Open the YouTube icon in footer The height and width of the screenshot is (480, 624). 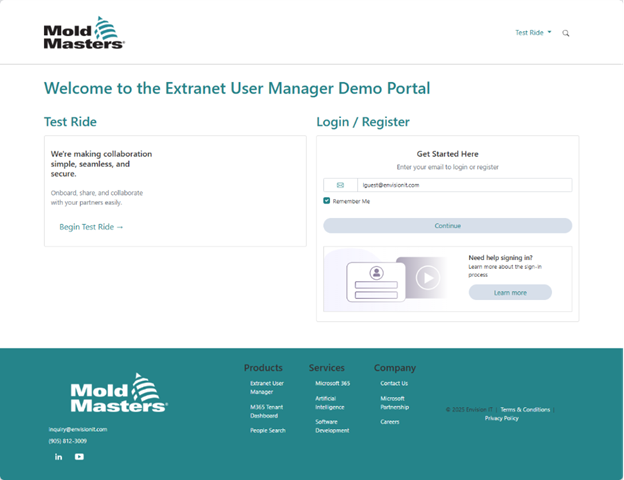(79, 457)
